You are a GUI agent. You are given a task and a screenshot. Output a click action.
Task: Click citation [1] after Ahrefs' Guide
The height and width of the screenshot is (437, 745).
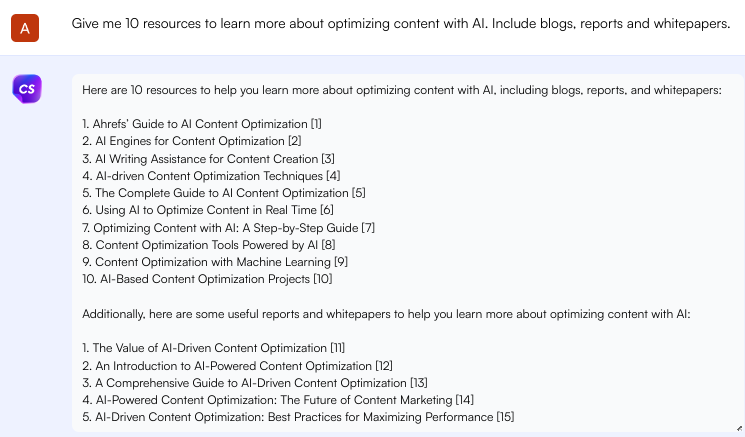[x=316, y=124]
